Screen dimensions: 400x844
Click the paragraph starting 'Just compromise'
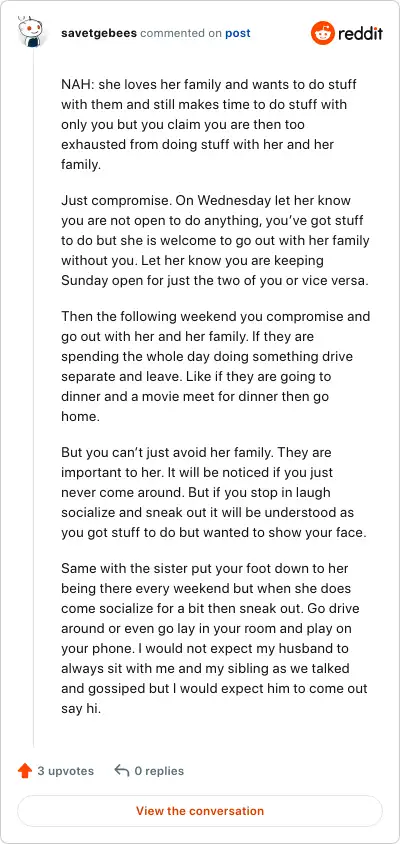215,241
